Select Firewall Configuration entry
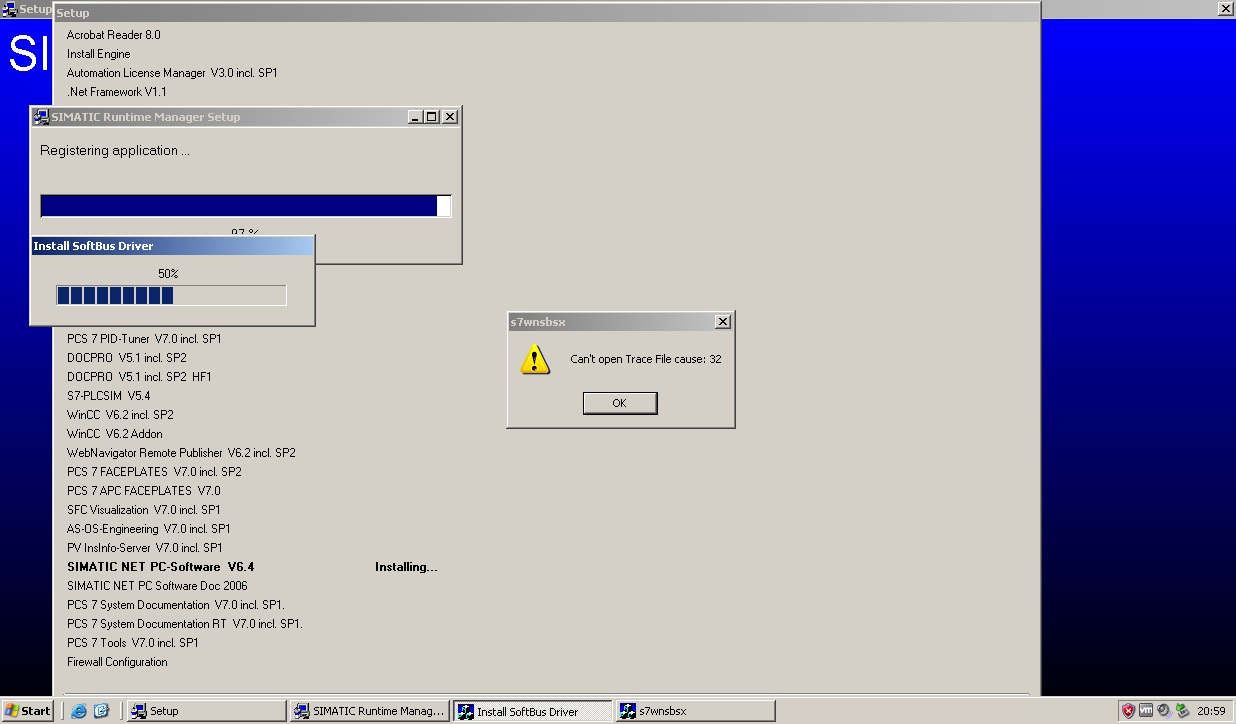The height and width of the screenshot is (724, 1236). [x=117, y=662]
